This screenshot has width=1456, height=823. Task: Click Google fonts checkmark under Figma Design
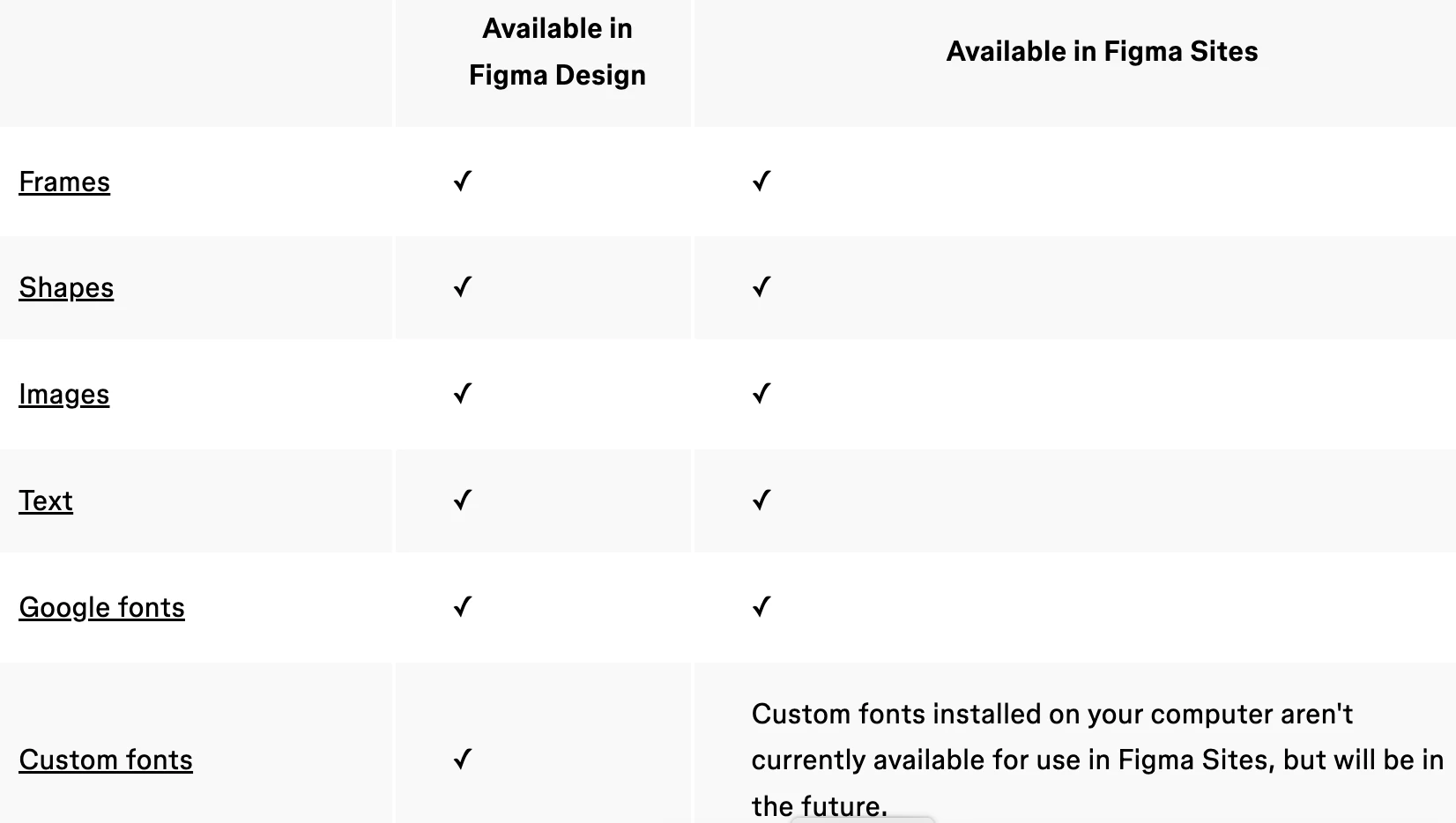[463, 607]
